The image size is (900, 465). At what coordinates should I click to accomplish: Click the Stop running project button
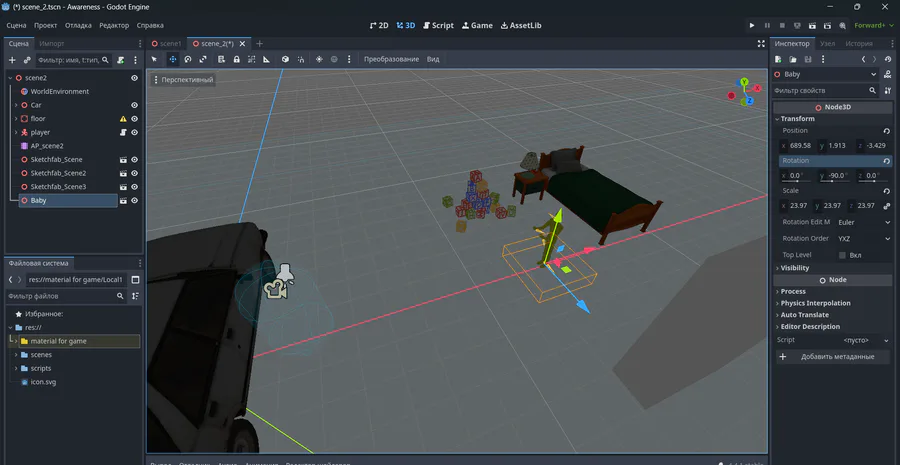(782, 25)
